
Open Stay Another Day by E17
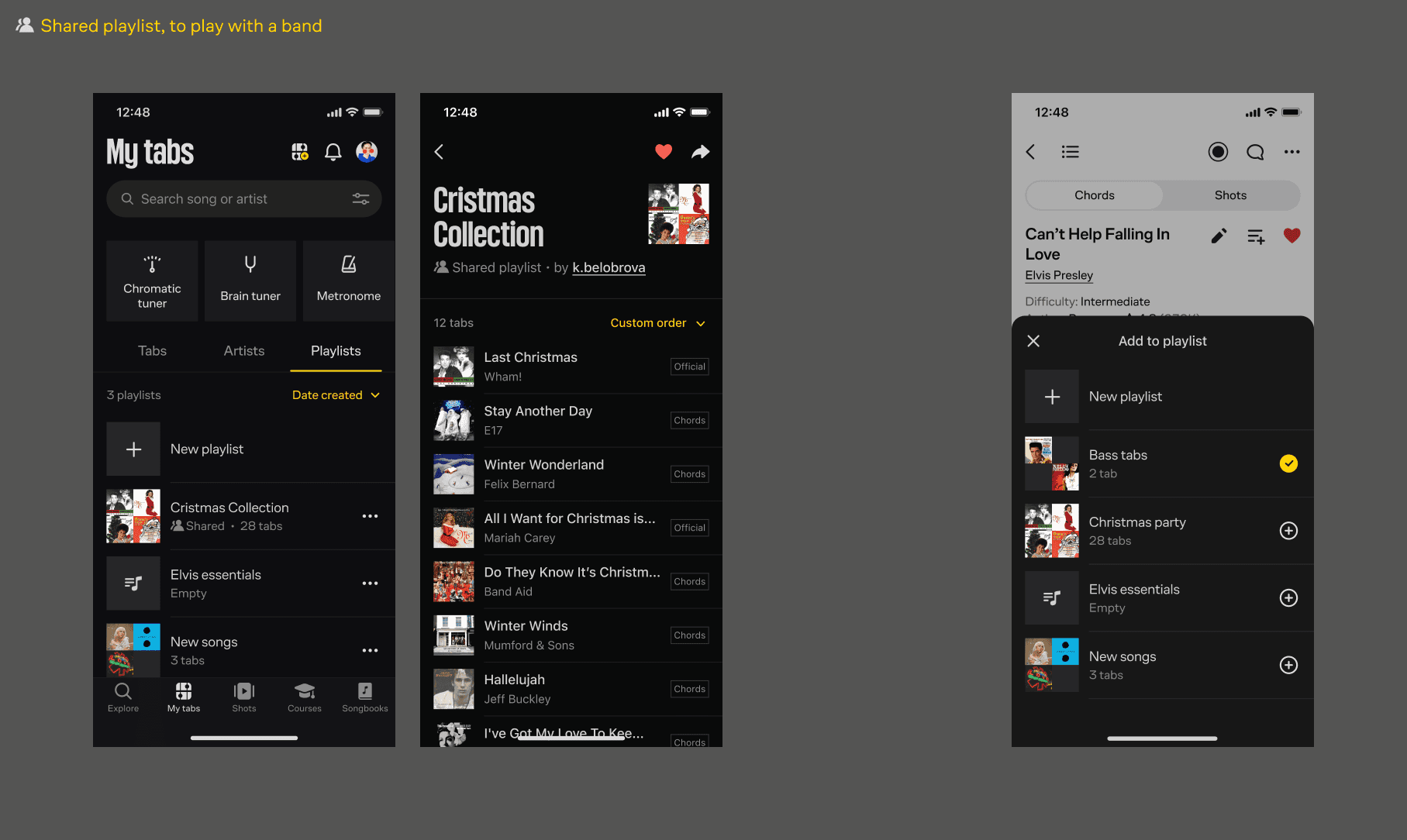571,420
